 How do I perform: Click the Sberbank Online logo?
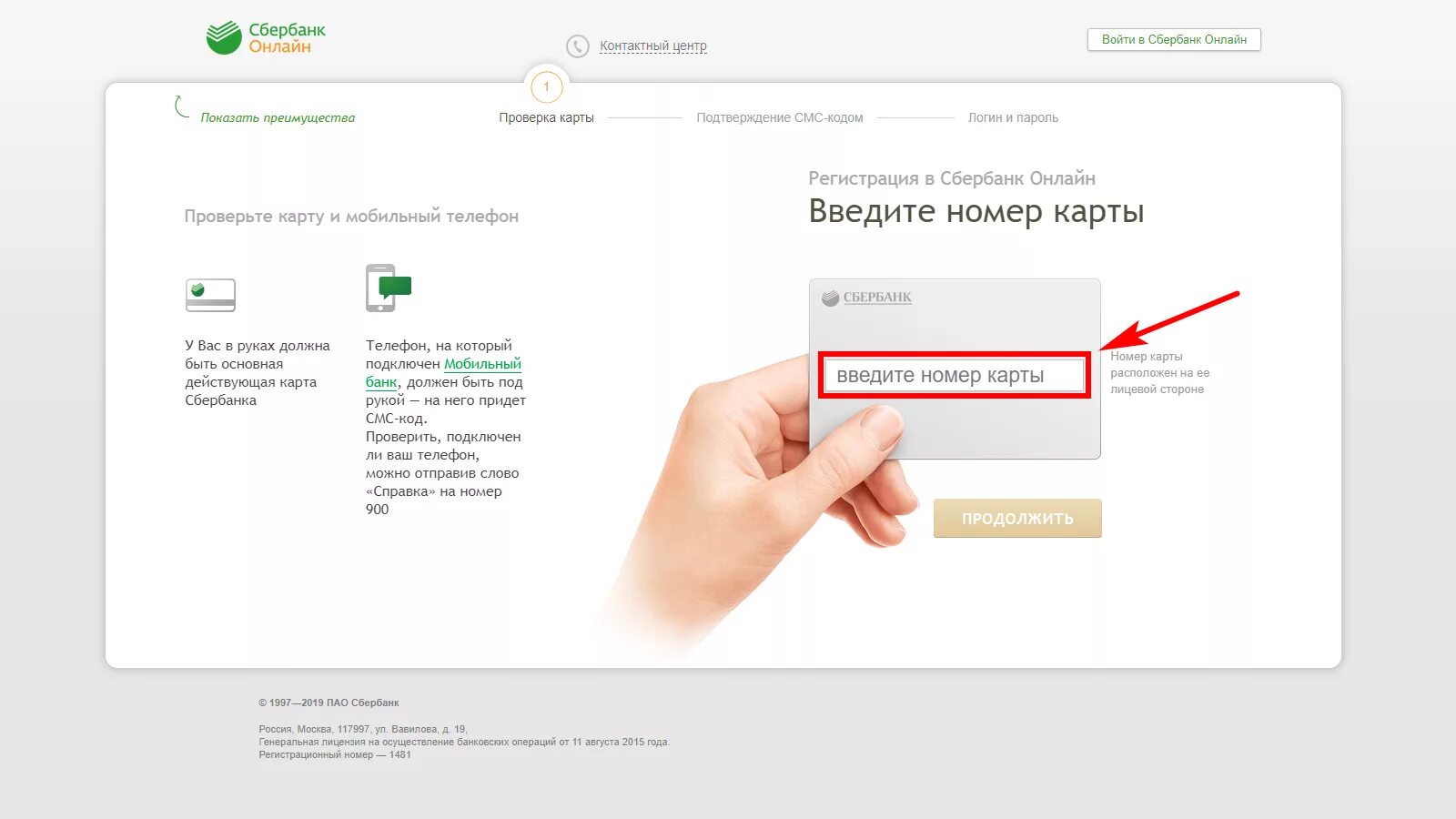pyautogui.click(x=266, y=38)
